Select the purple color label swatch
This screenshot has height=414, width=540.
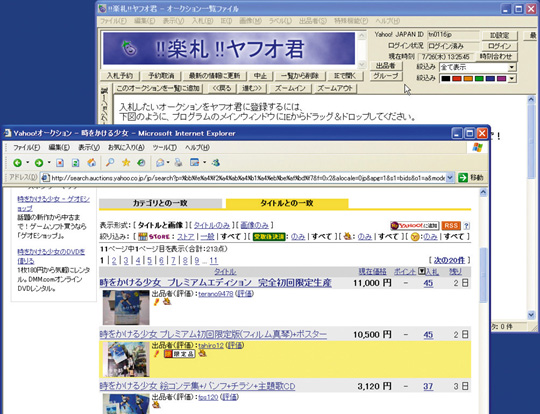pyautogui.click(x=501, y=79)
